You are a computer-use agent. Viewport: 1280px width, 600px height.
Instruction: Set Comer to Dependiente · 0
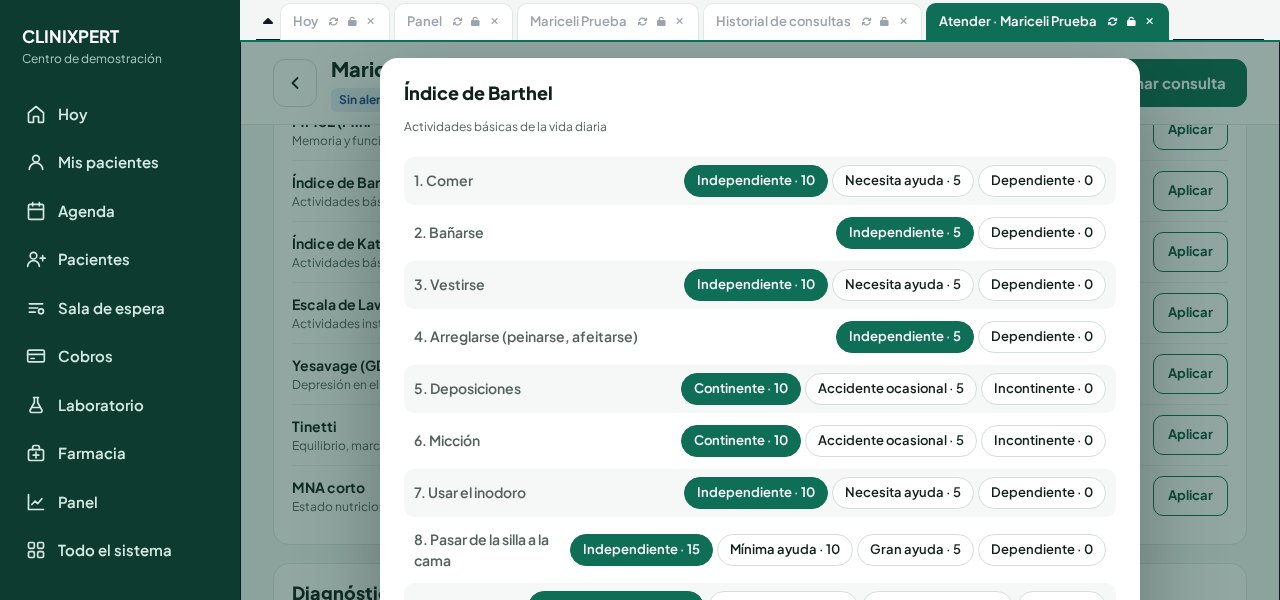1042,181
